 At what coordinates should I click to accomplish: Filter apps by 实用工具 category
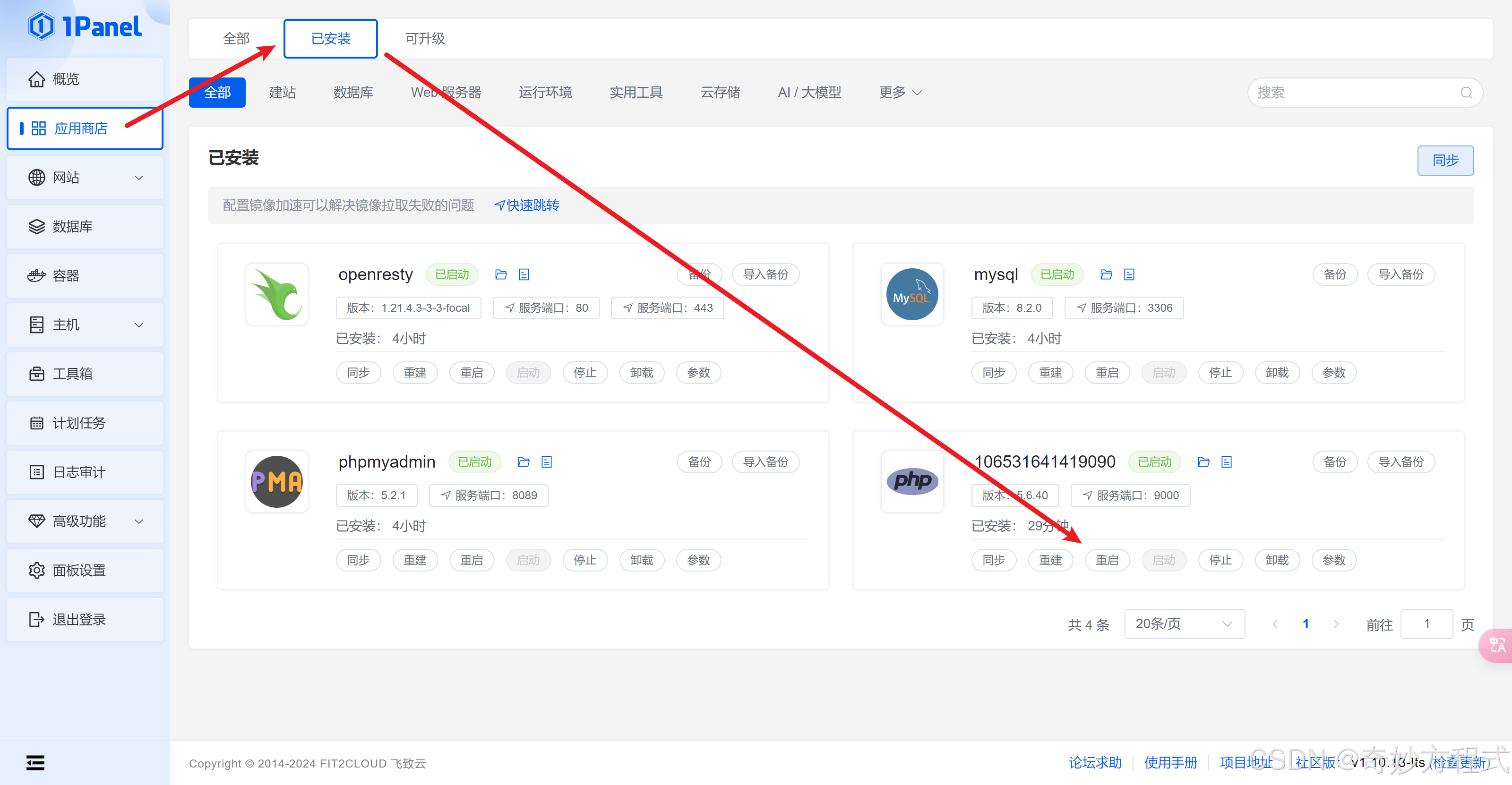point(636,93)
